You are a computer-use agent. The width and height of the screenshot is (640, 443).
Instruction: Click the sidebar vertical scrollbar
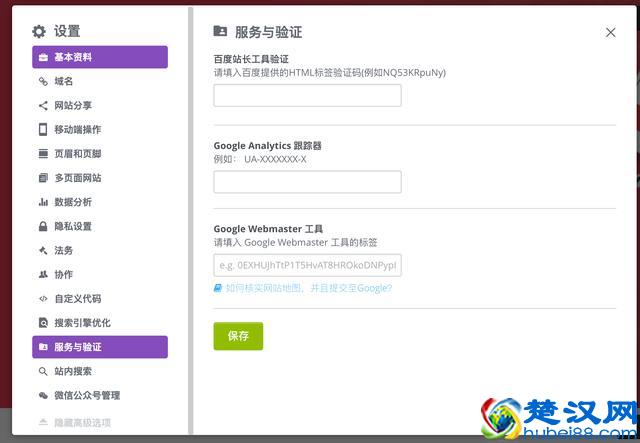pyautogui.click(x=190, y=220)
